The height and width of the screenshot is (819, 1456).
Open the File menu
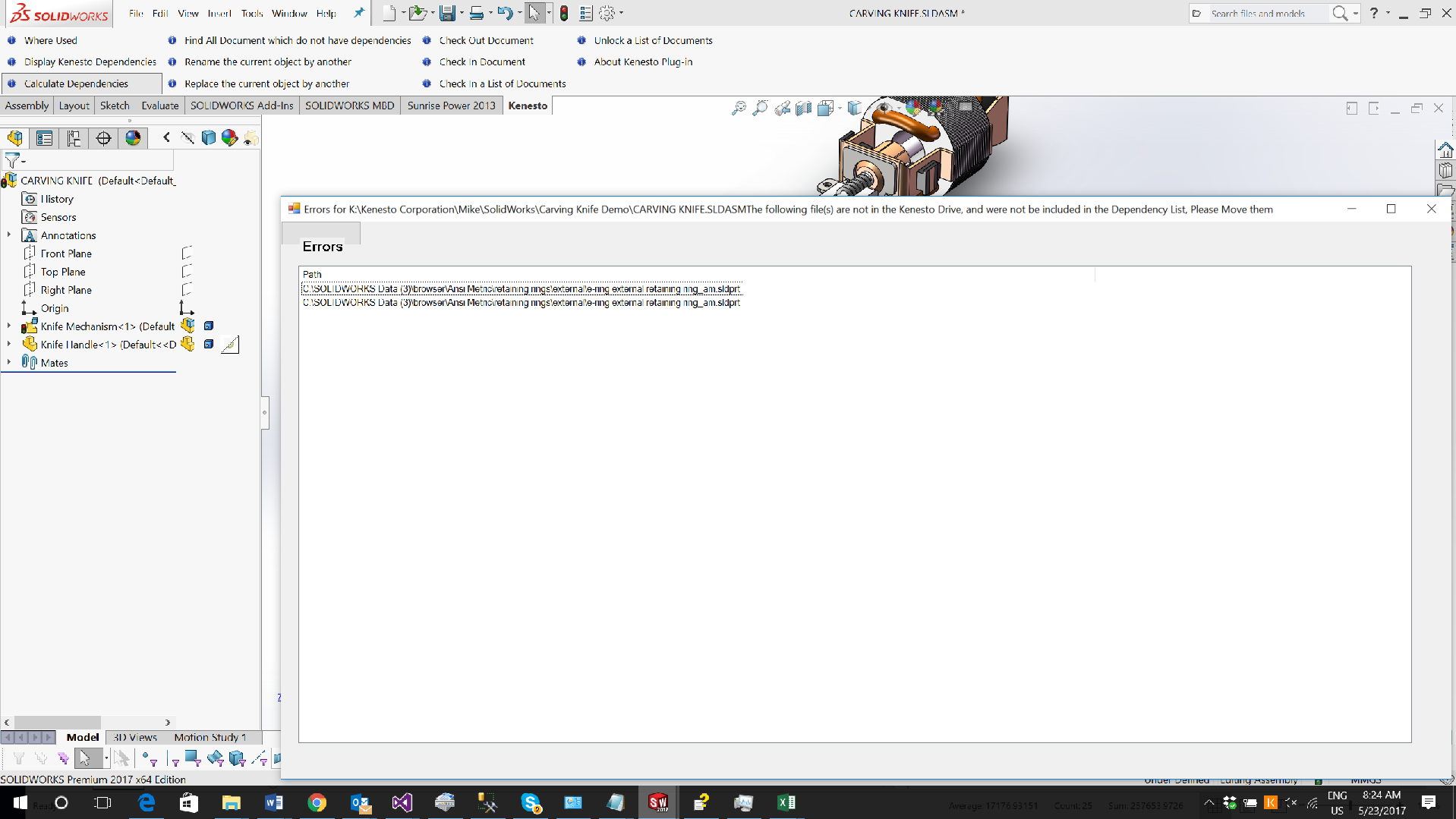136,13
